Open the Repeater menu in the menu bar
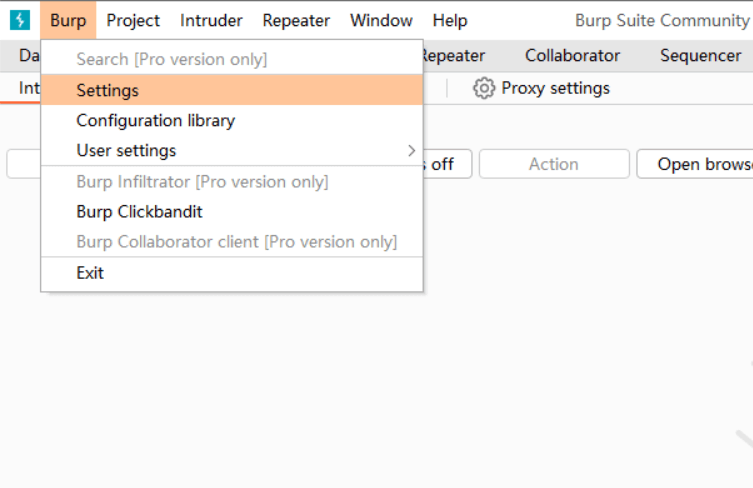Image resolution: width=753 pixels, height=488 pixels. pyautogui.click(x=296, y=20)
